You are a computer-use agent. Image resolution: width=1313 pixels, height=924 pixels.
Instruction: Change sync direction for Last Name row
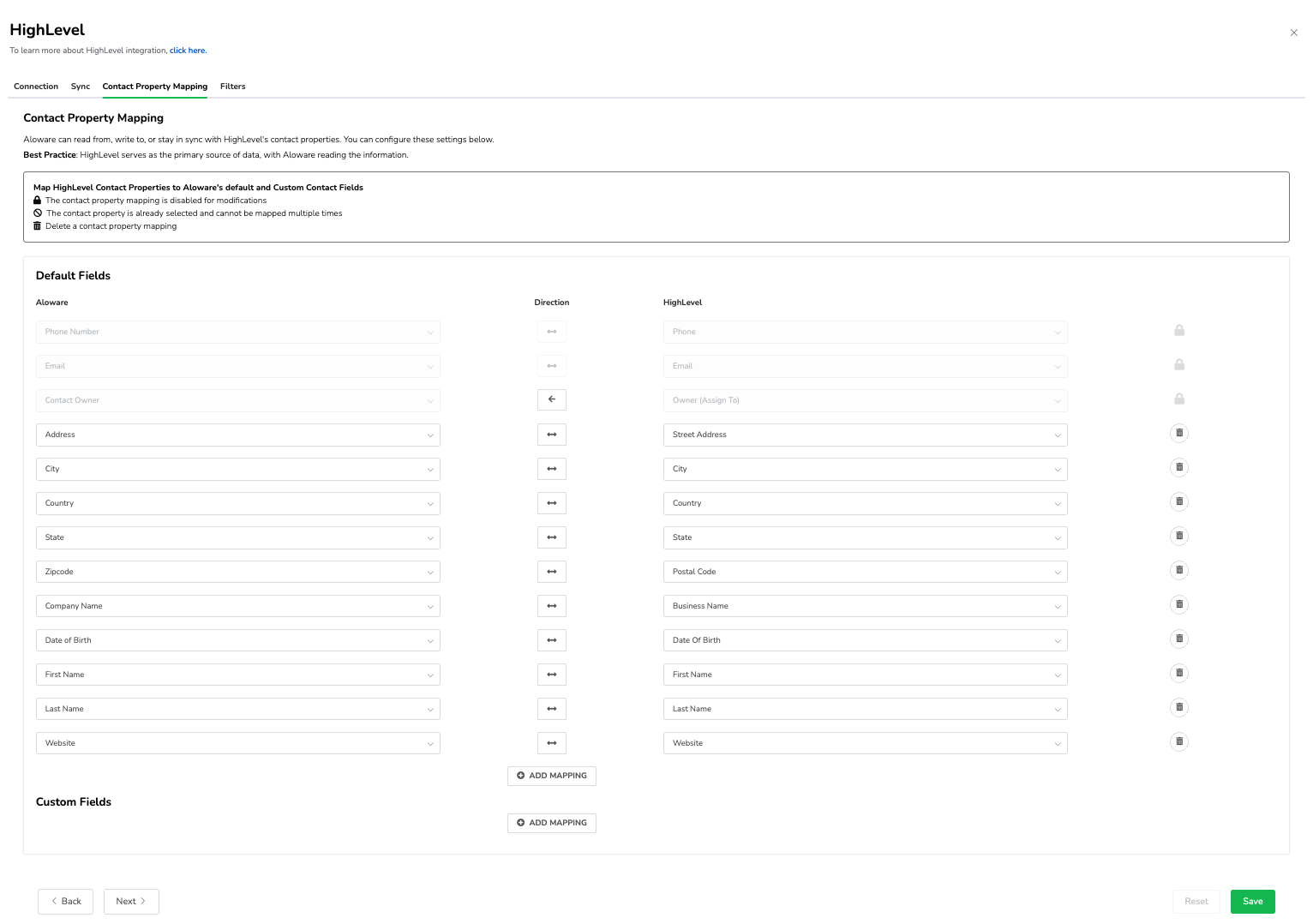(x=552, y=709)
